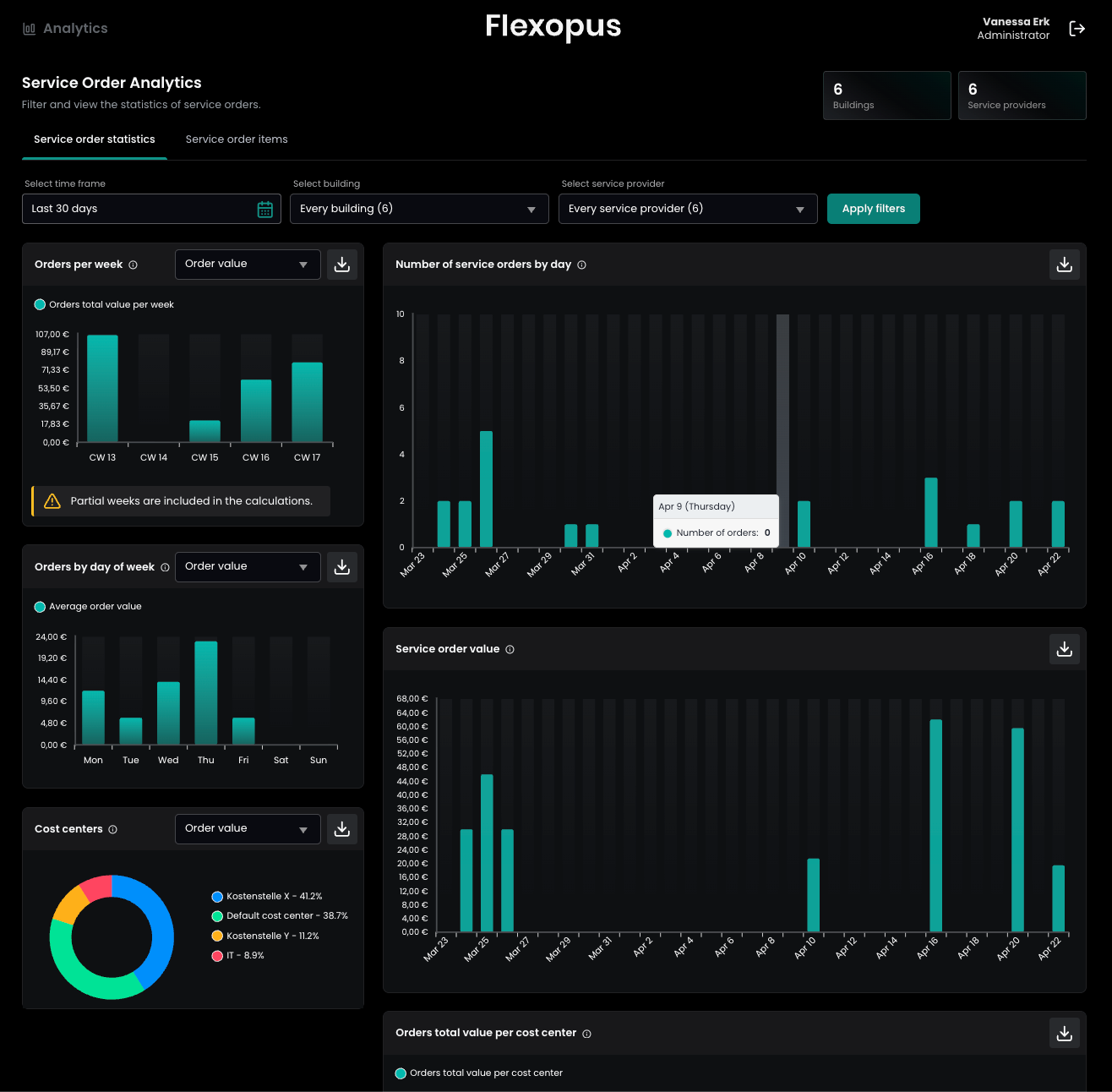The image size is (1112, 1092).
Task: Select the Service order statistics tab
Action: [x=95, y=139]
